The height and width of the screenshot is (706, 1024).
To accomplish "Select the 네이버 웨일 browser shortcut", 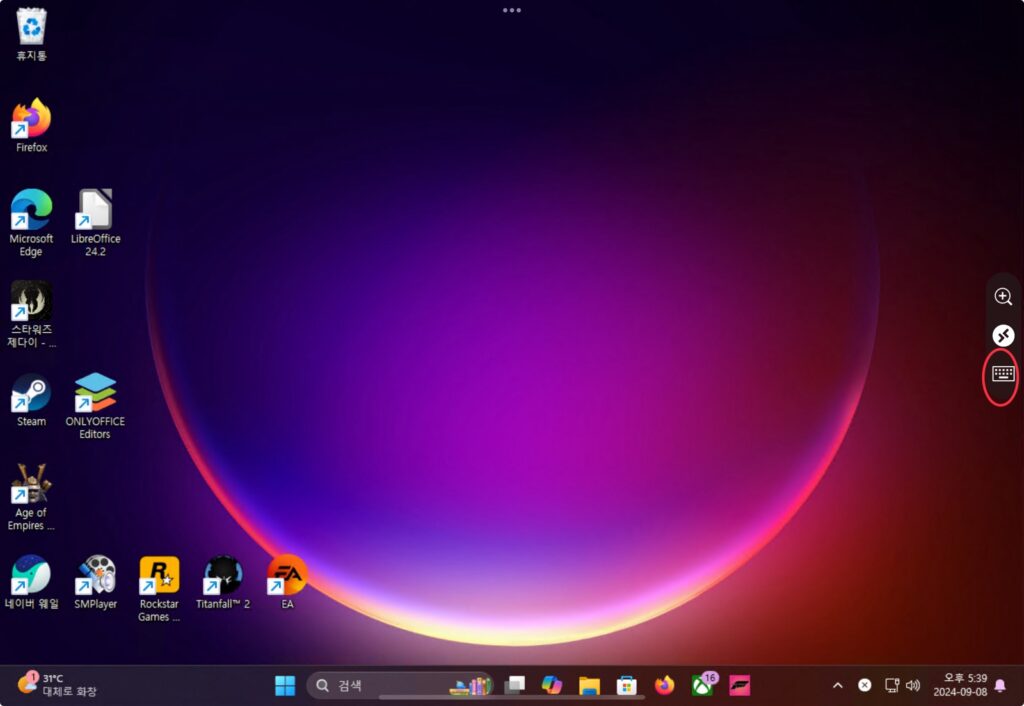I will tap(31, 582).
